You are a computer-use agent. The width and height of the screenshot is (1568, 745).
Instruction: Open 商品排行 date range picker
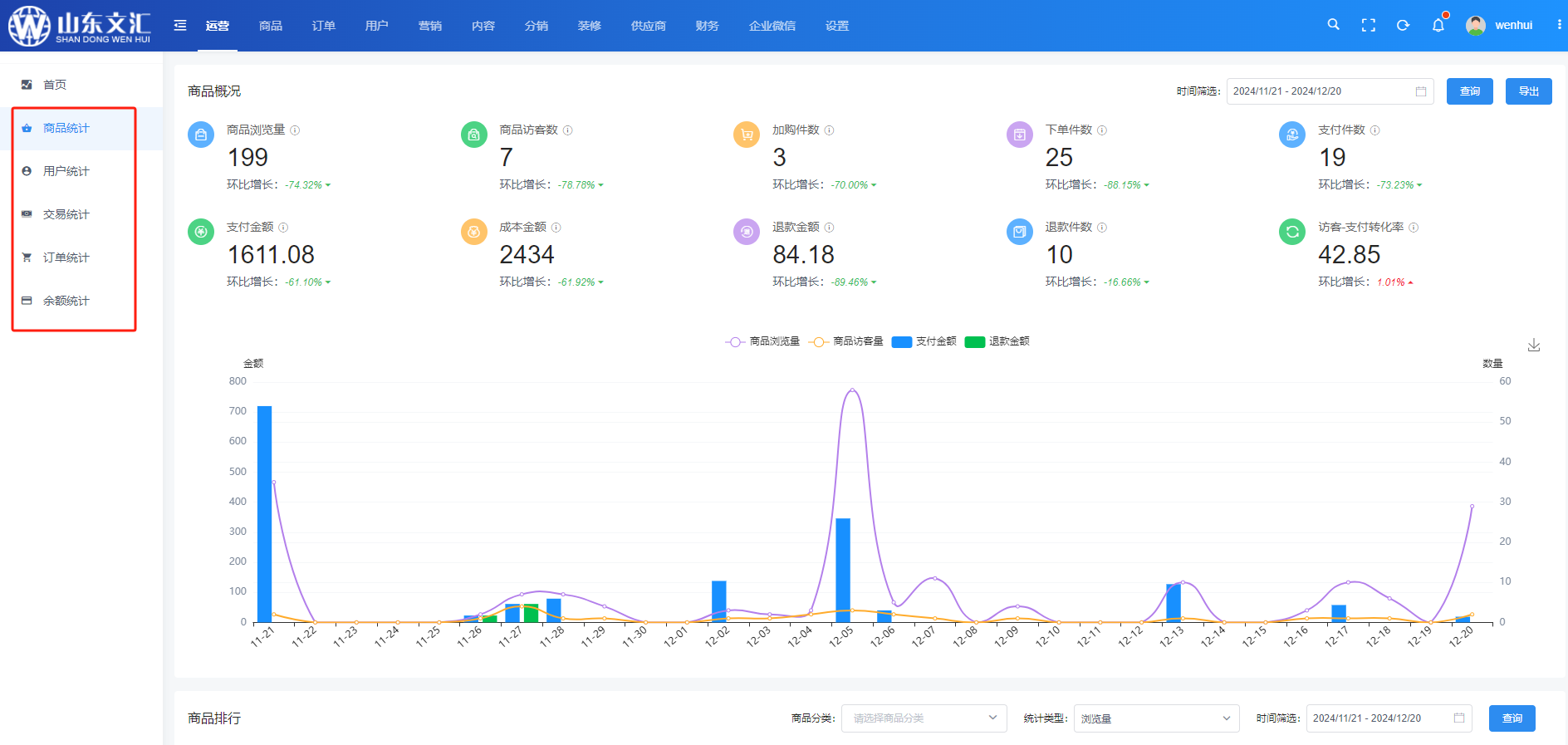click(1389, 718)
